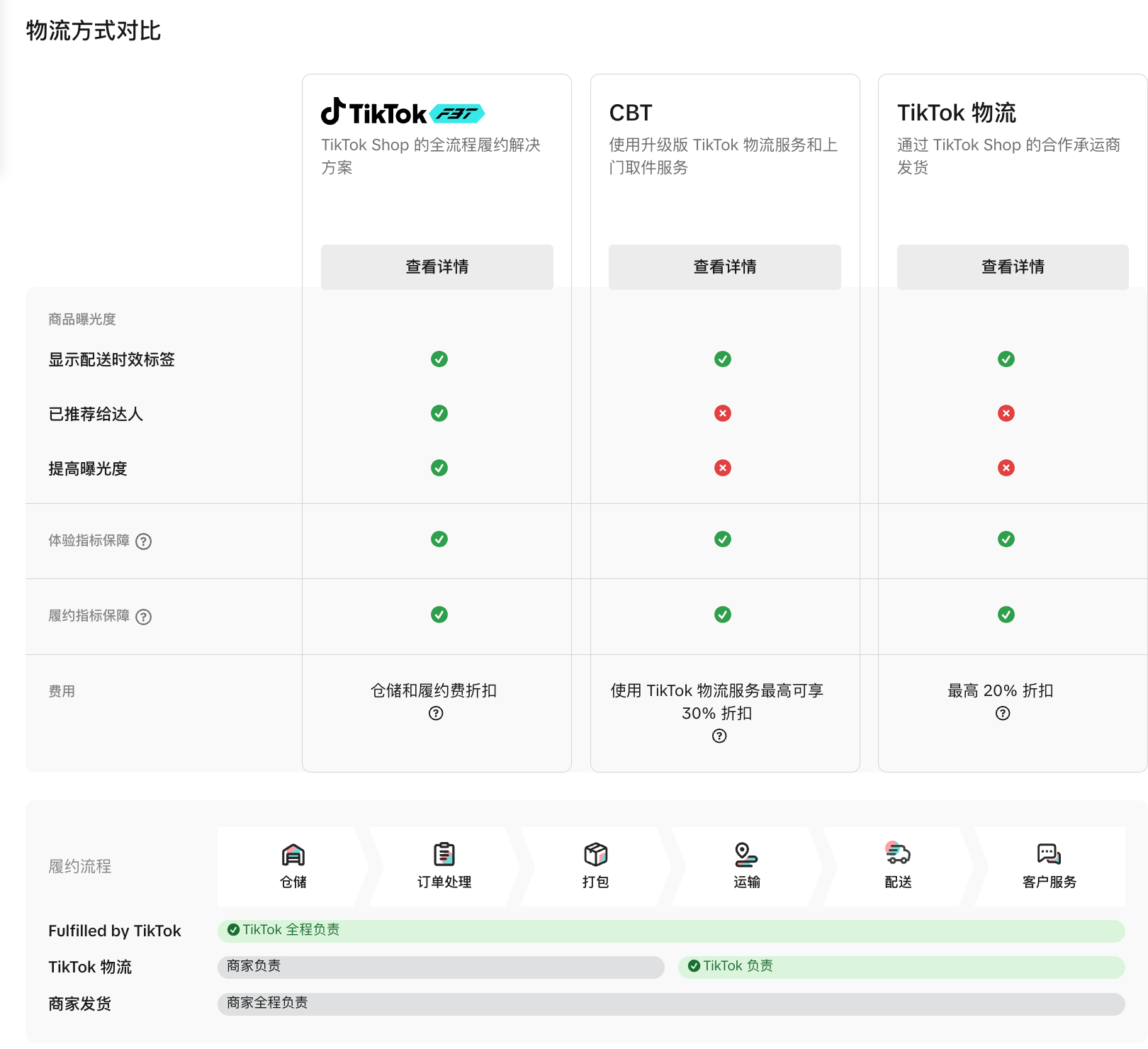Click the TikTok FBT logo
1148x1049 pixels.
pyautogui.click(x=403, y=113)
